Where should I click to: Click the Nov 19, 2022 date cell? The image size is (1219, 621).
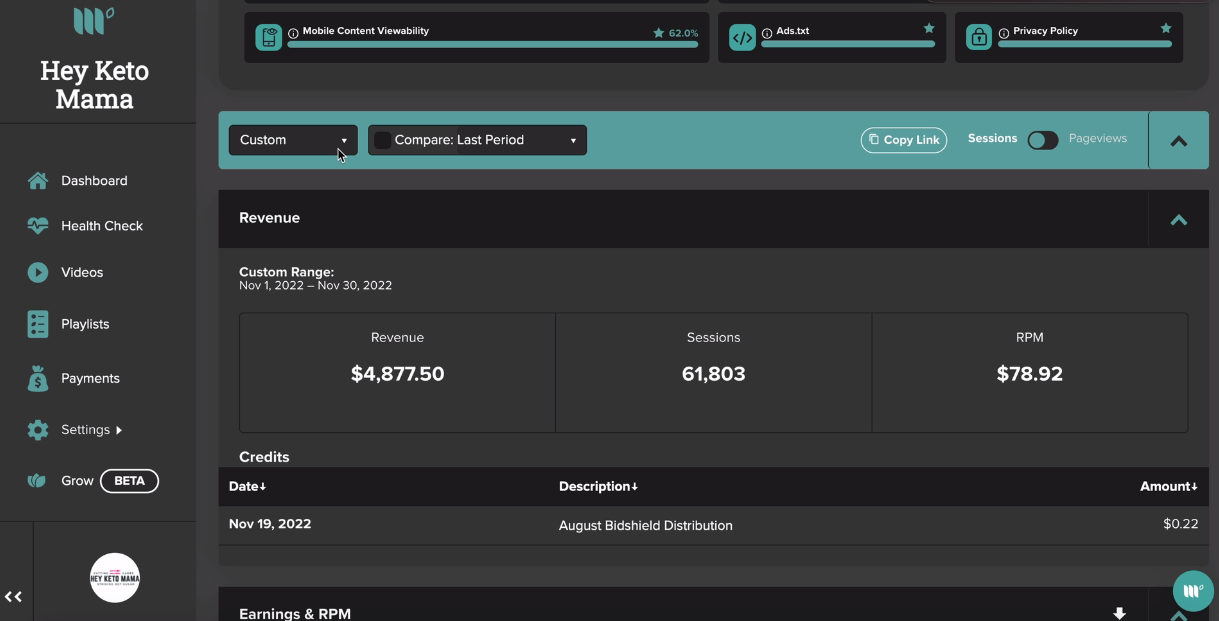coord(270,524)
